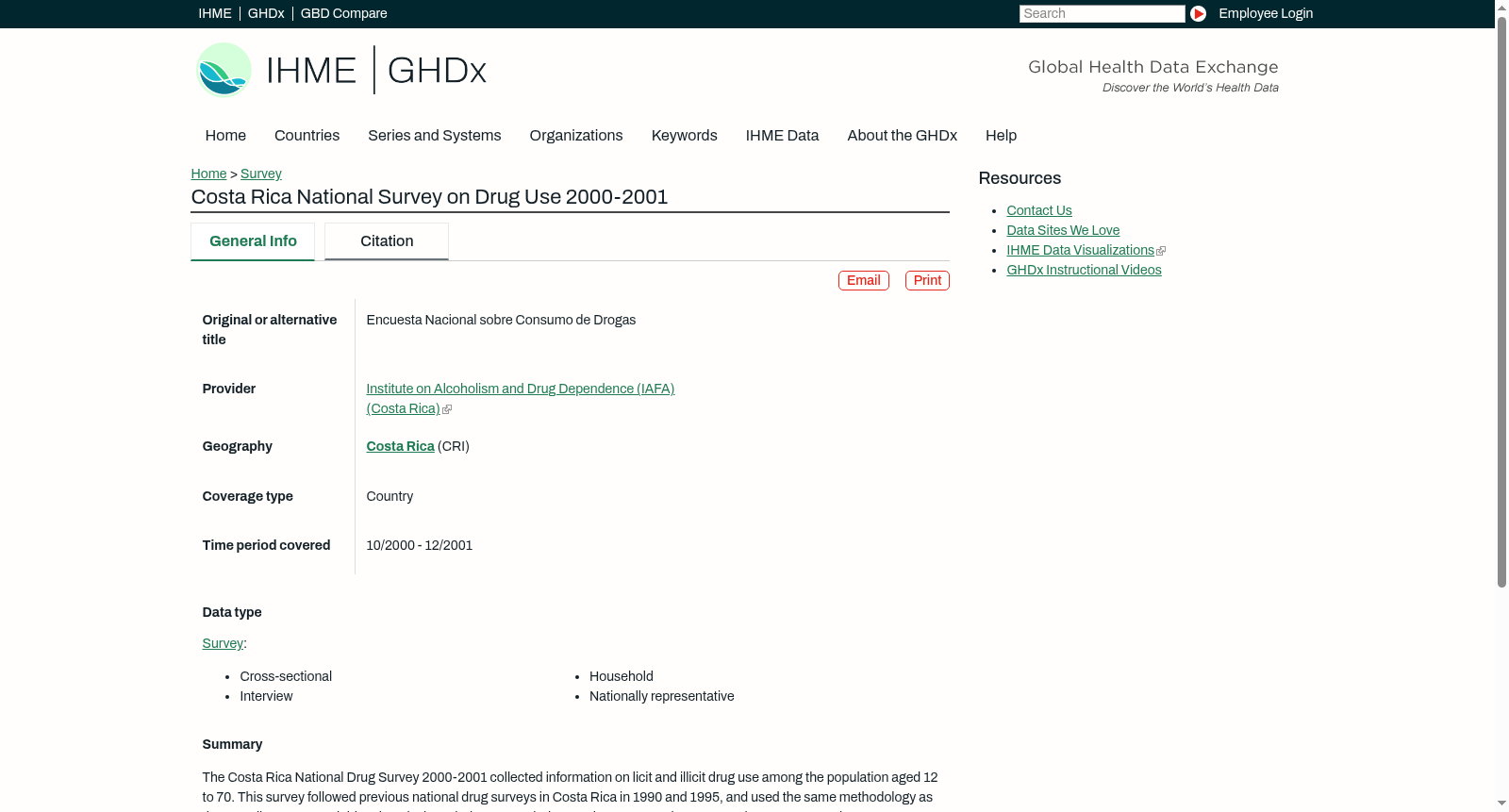Screen dimensions: 1509x812
Task: Open Institute on Alcoholism and Drug Dependence link
Action: [521, 398]
